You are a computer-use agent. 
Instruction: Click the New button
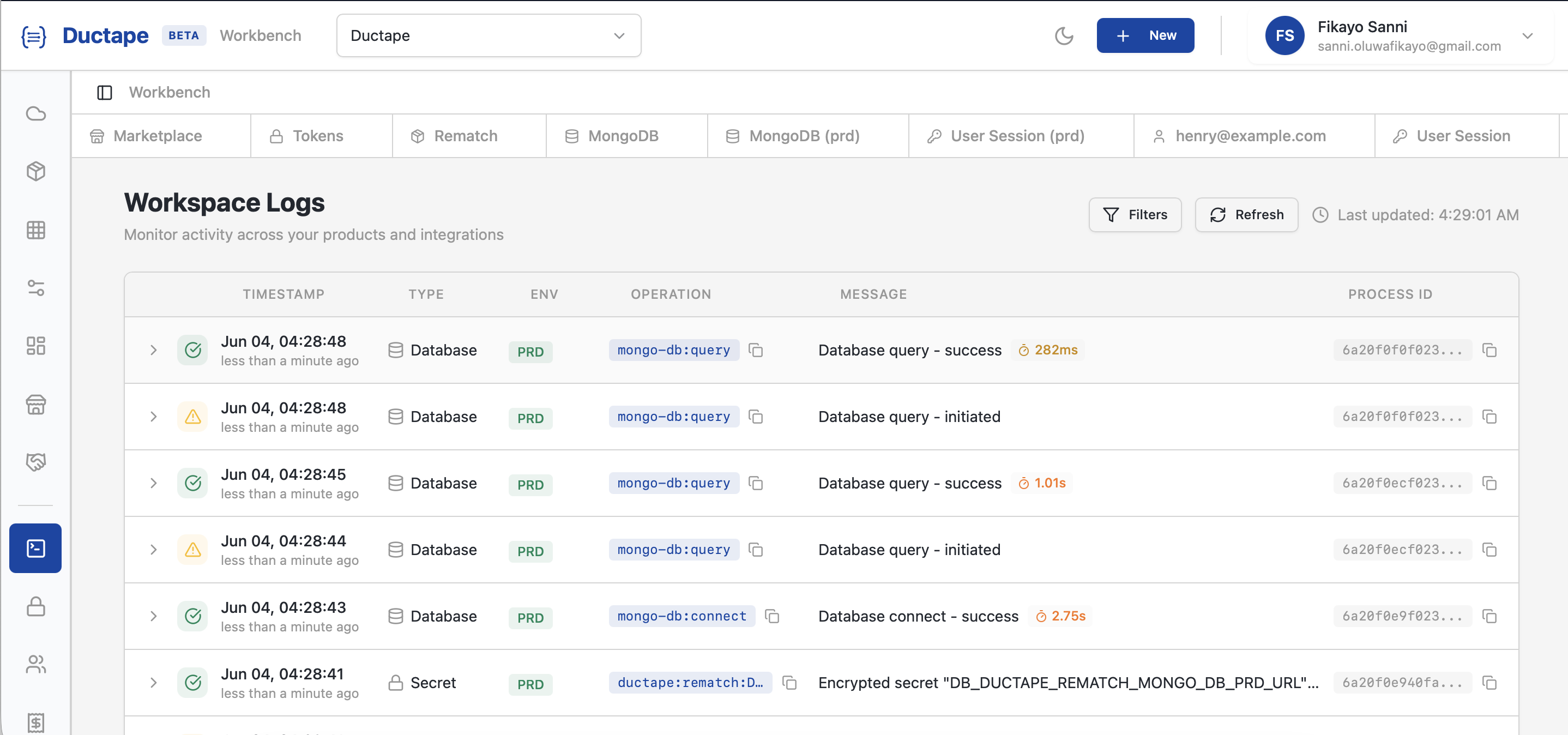point(1145,36)
